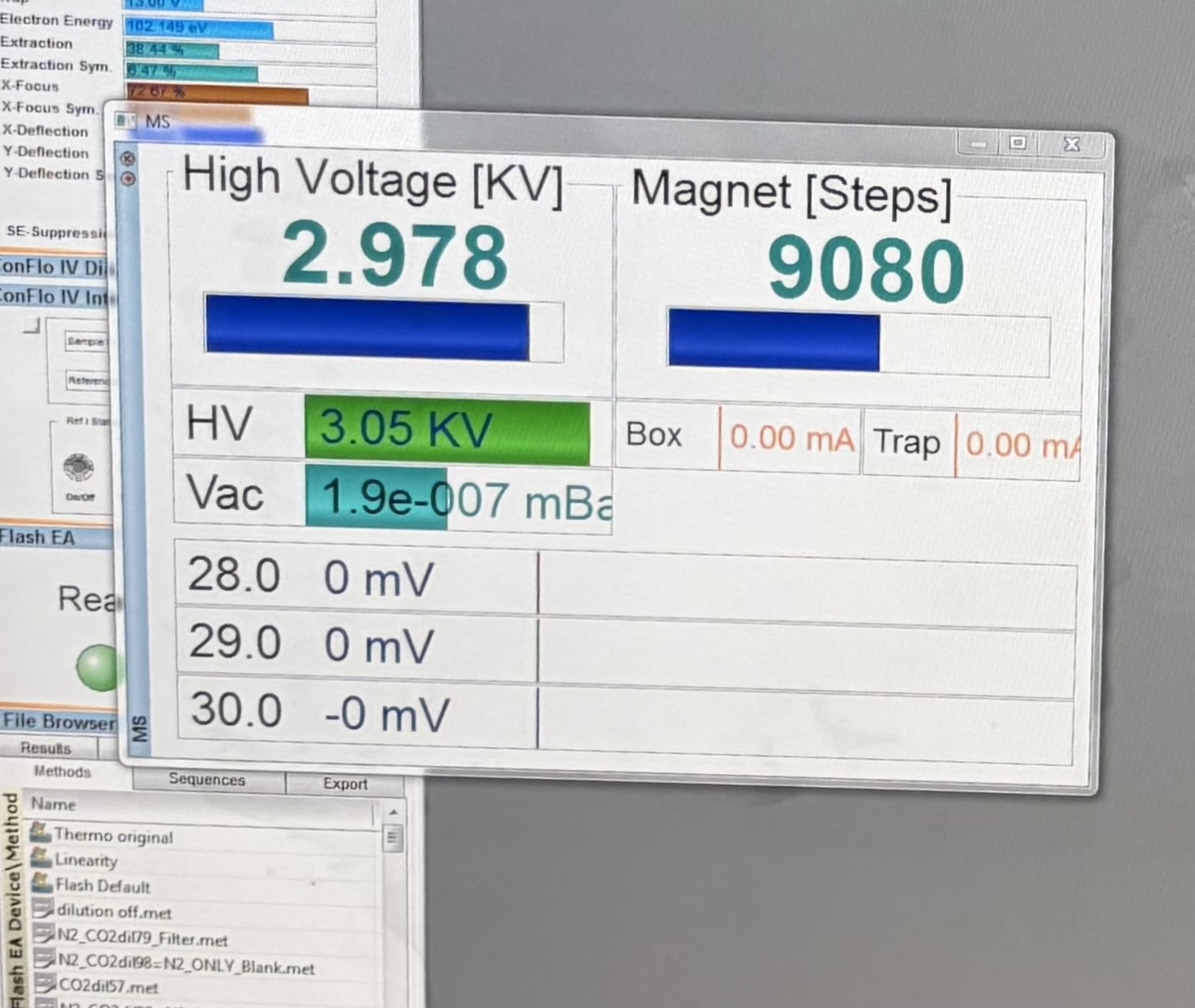This screenshot has height=1008, width=1195.
Task: Select the Thermo original folder name
Action: 114,837
